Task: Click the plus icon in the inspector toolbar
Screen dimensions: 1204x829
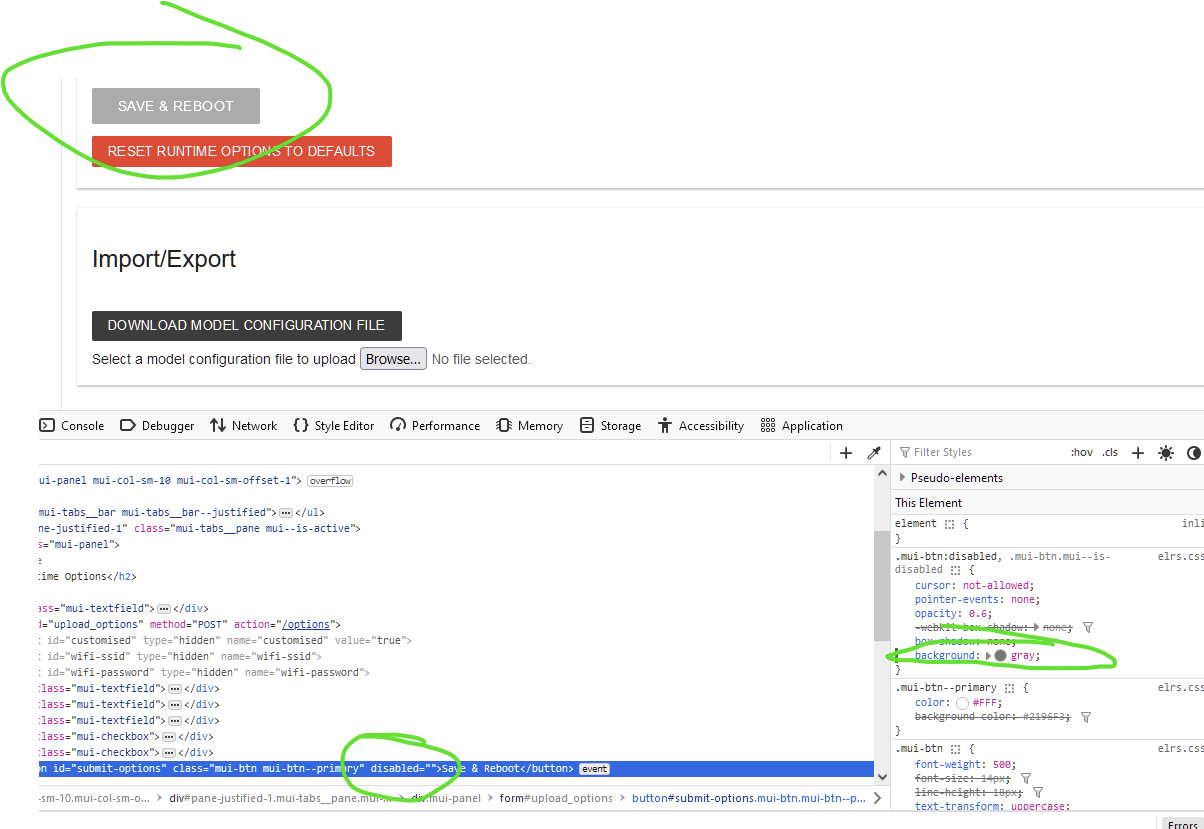Action: 845,452
